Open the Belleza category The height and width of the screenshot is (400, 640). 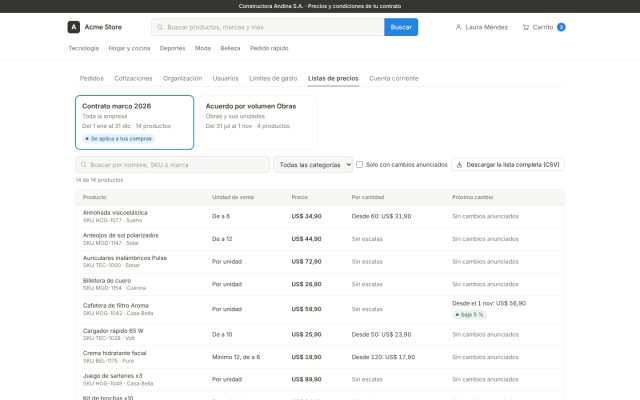[230, 48]
